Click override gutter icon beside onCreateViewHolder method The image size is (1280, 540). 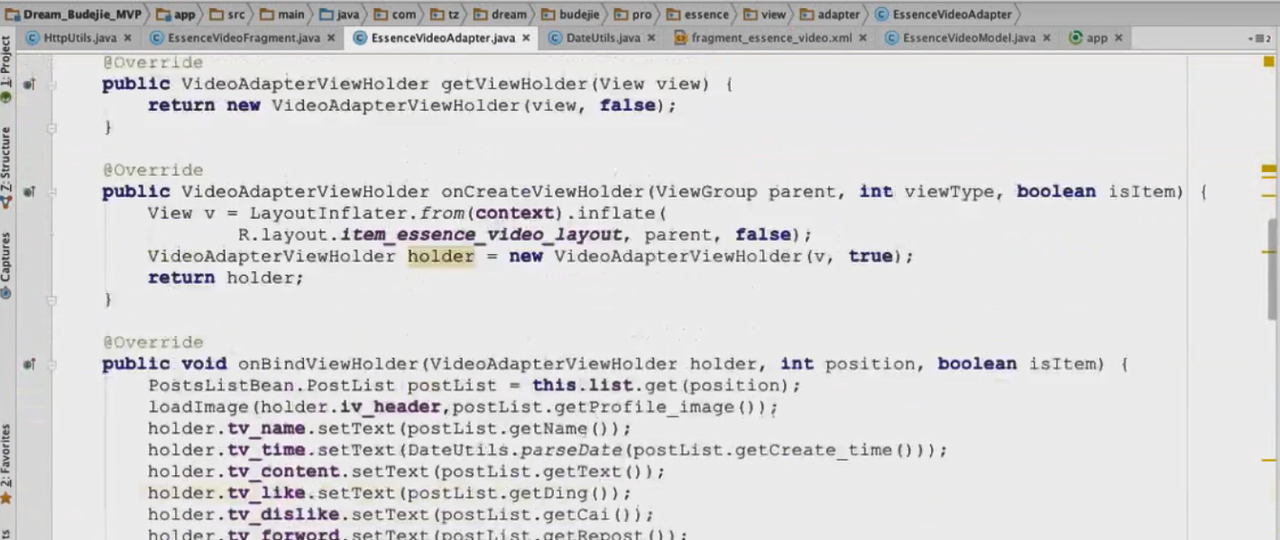point(29,192)
